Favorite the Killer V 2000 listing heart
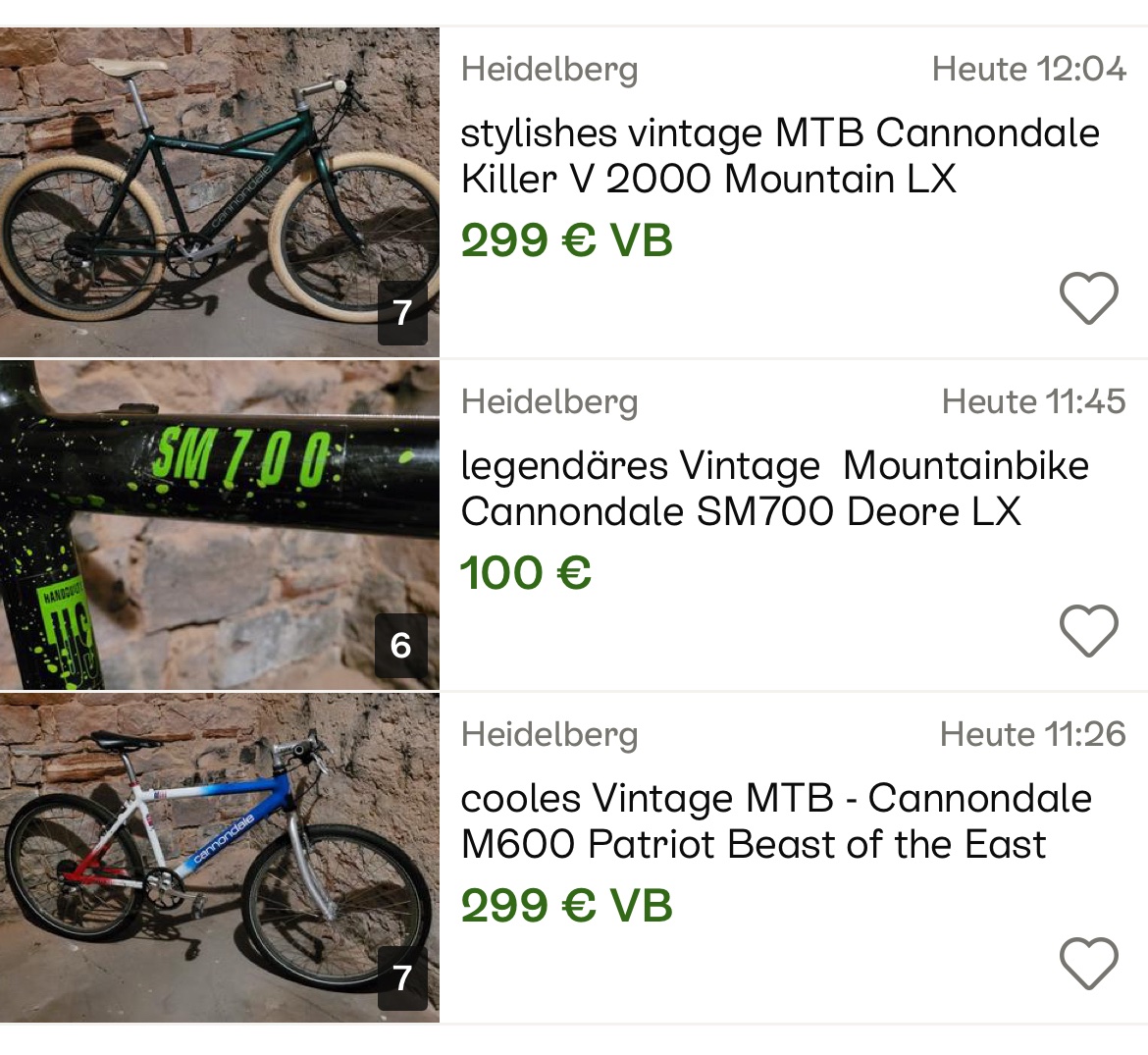The image size is (1148, 1055). click(1088, 298)
